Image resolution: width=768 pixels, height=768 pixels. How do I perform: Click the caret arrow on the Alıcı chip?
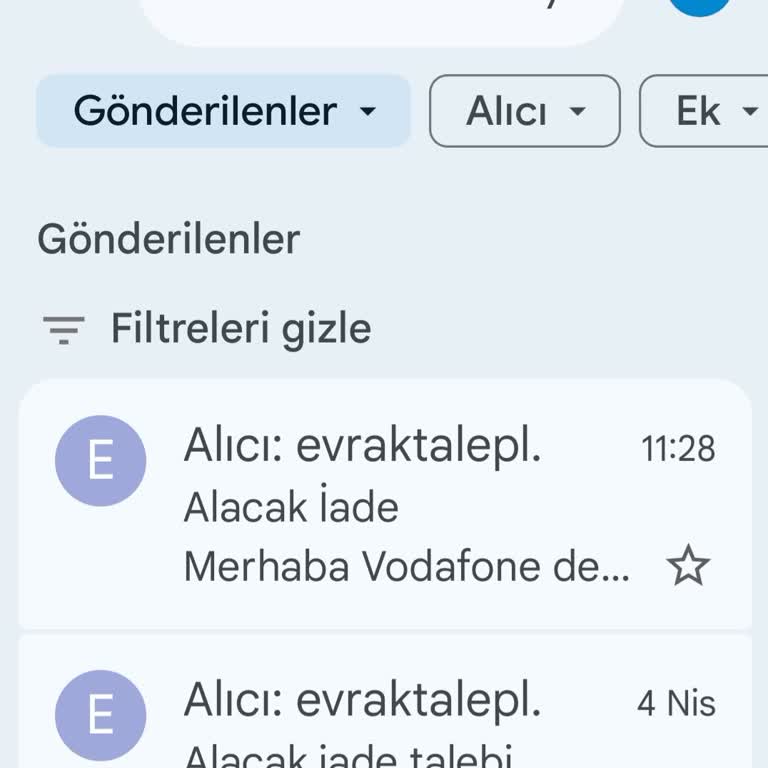coord(577,112)
